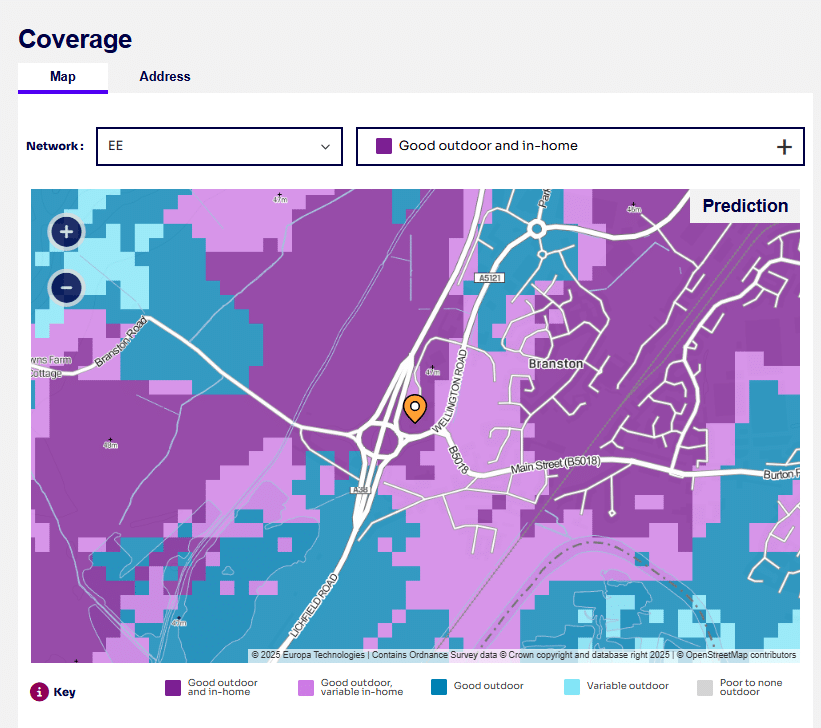Click the Good outdoor blue key swatch
The height and width of the screenshot is (728, 821).
click(x=439, y=688)
